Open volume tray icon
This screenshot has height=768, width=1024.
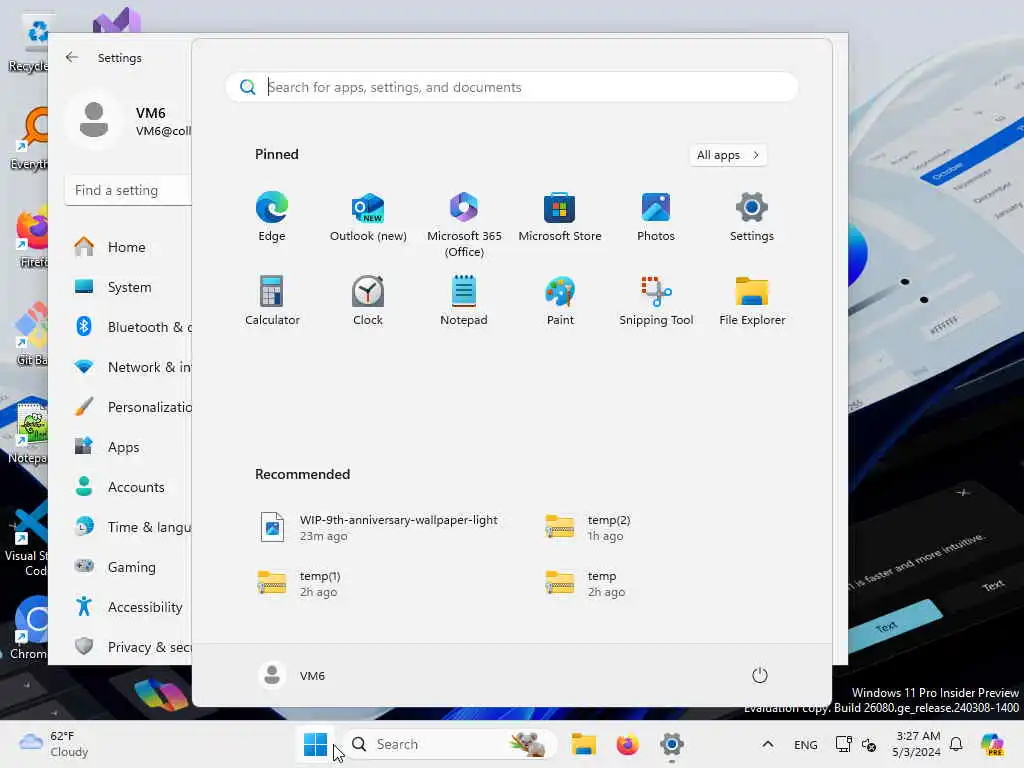click(869, 744)
